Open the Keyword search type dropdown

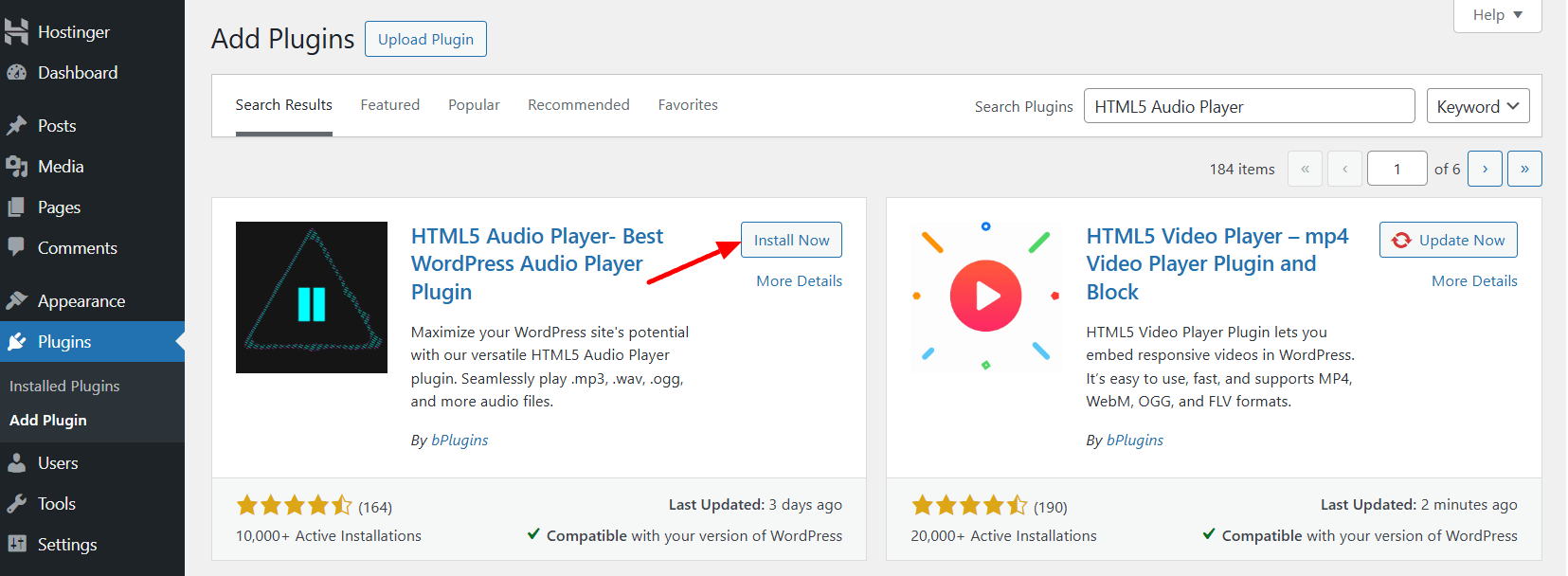[1478, 106]
